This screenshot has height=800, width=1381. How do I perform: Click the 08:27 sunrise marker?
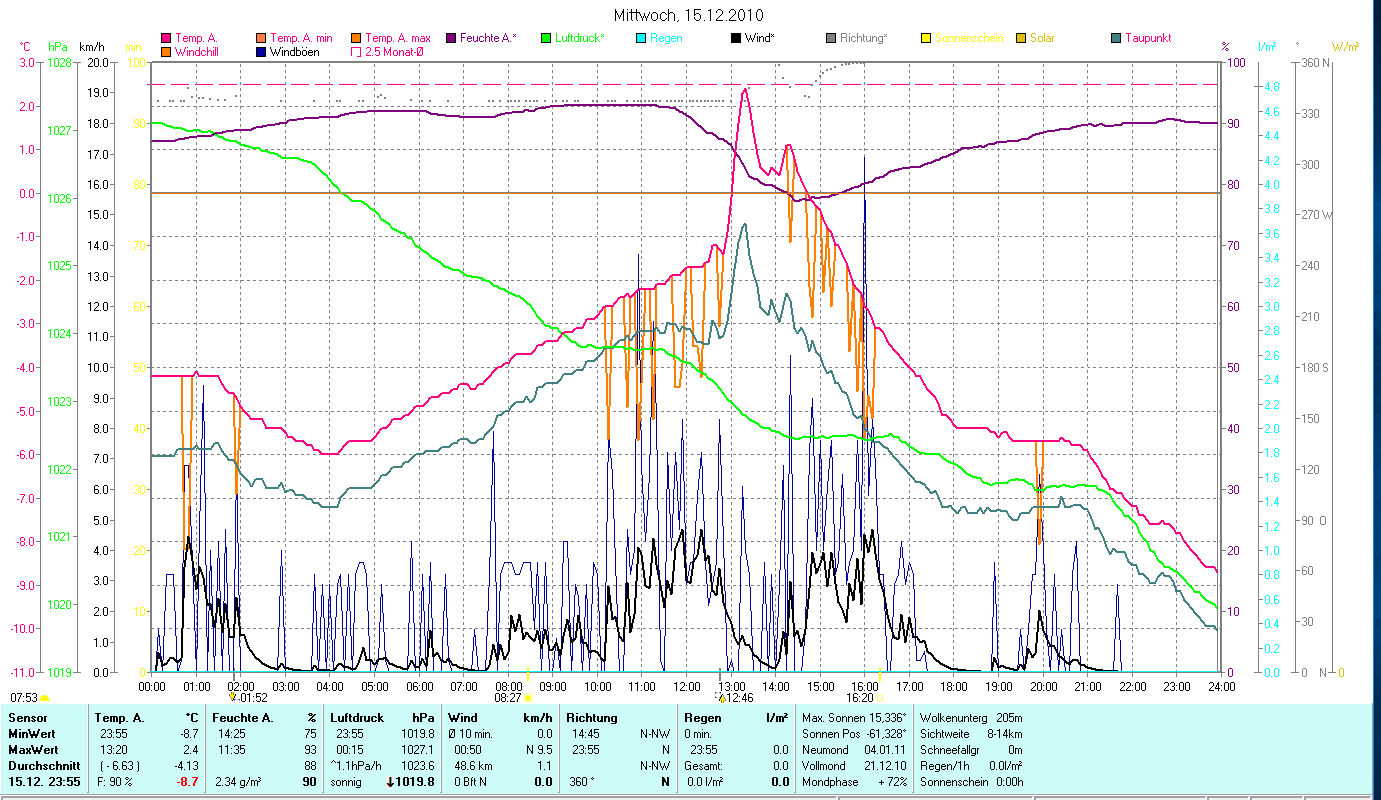pyautogui.click(x=508, y=698)
